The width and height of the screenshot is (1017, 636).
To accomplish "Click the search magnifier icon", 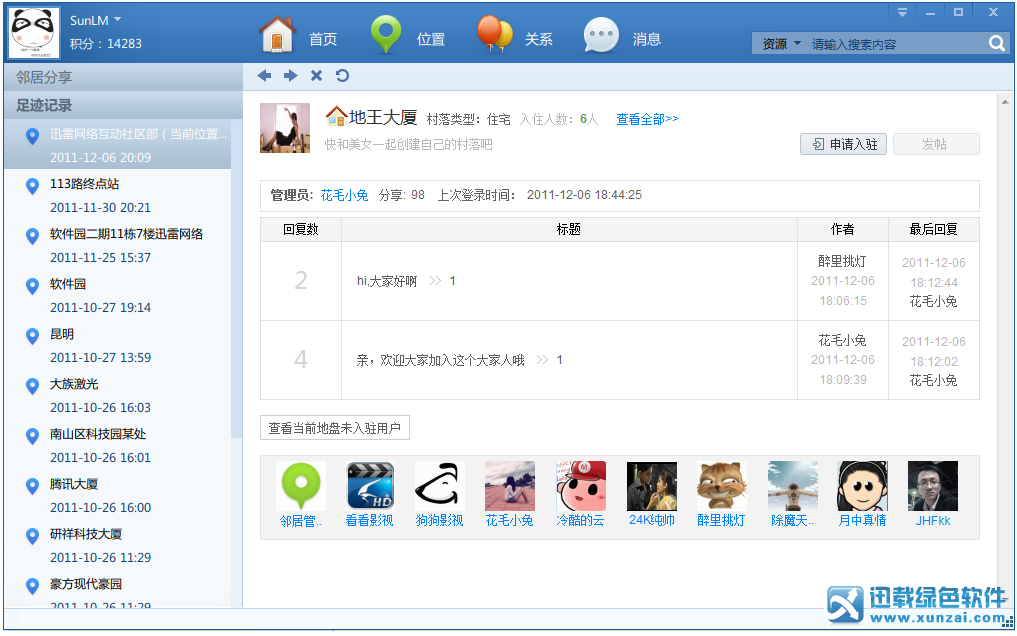I will click(x=996, y=43).
